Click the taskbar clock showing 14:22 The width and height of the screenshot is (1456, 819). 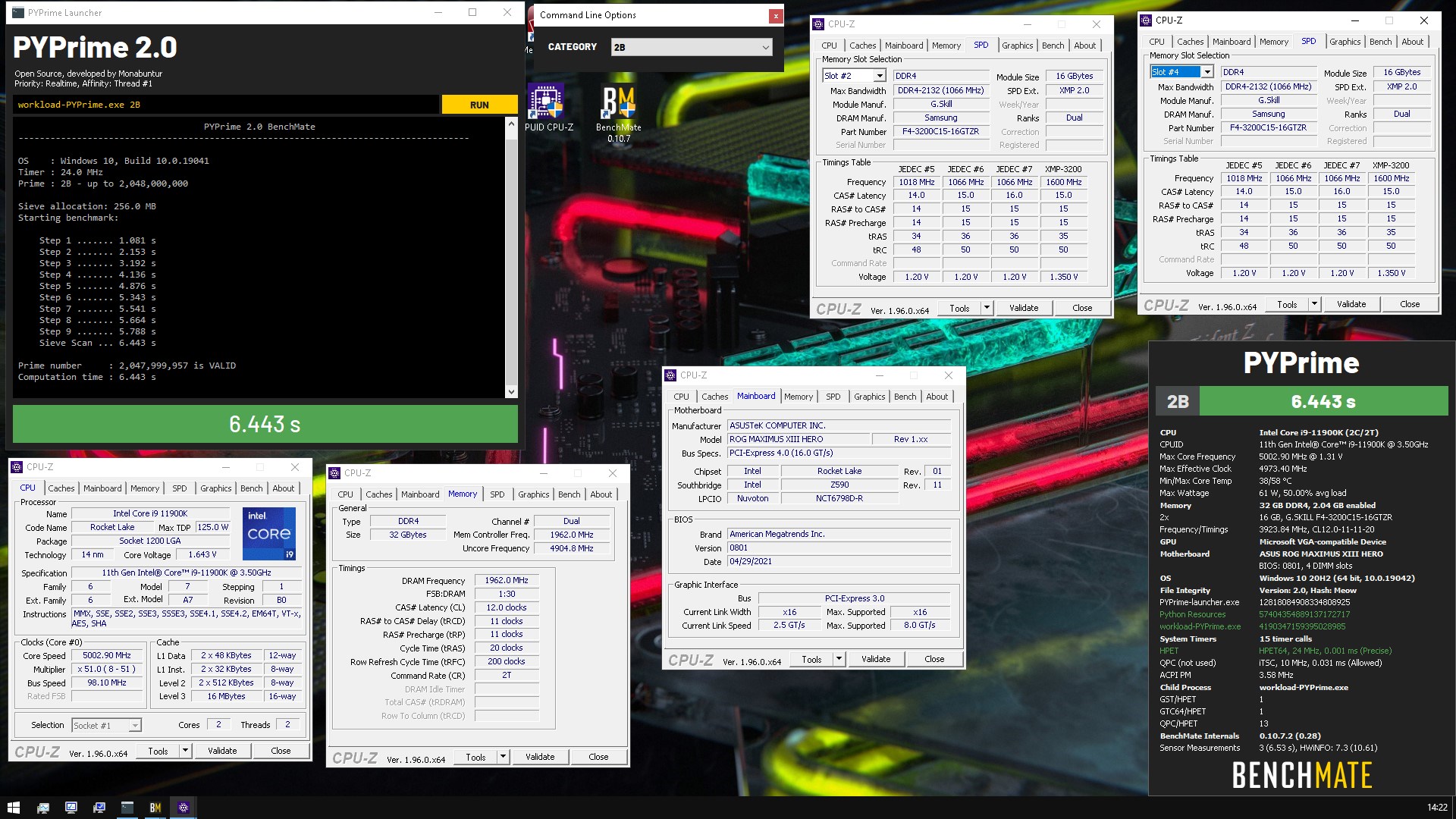coord(1436,808)
